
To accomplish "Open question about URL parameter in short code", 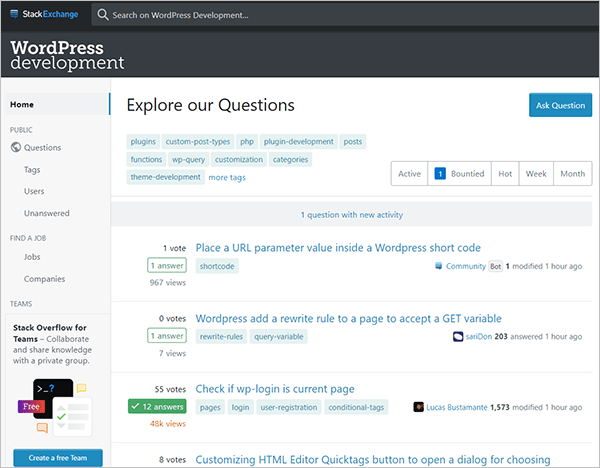I will click(x=338, y=248).
